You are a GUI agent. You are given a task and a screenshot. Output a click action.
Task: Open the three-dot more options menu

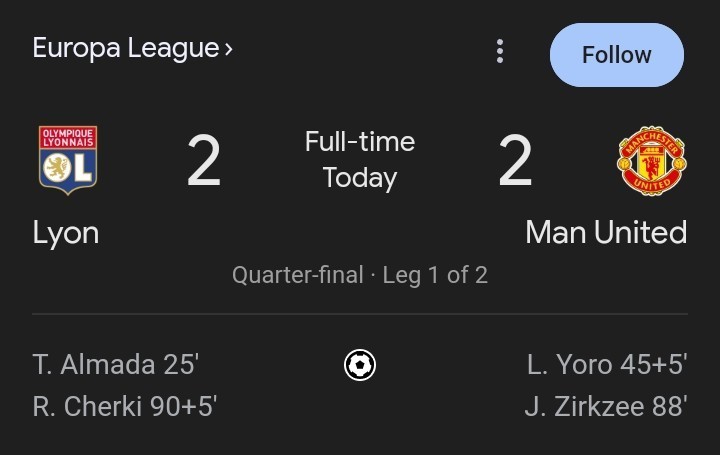(500, 51)
